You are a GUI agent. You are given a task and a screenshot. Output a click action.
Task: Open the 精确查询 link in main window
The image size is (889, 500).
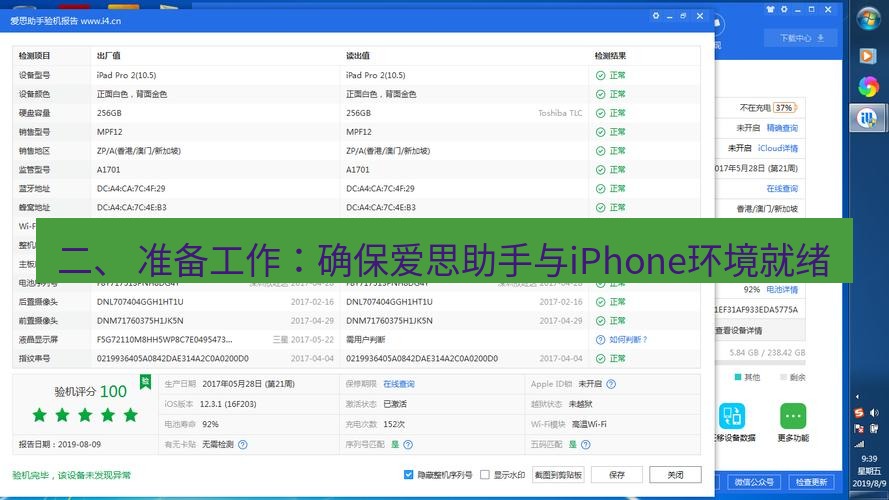pos(782,128)
